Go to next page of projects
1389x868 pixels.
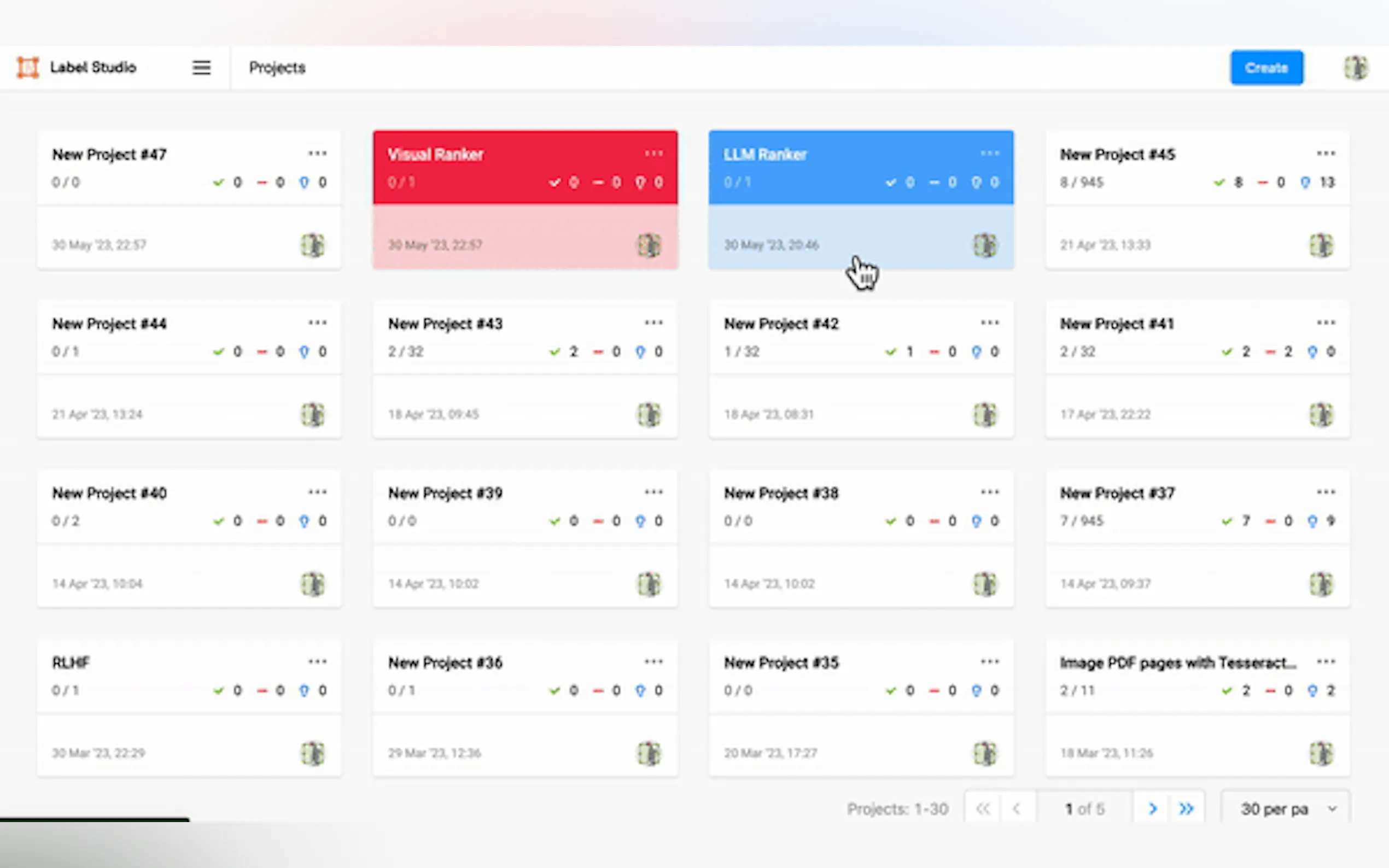tap(1152, 809)
